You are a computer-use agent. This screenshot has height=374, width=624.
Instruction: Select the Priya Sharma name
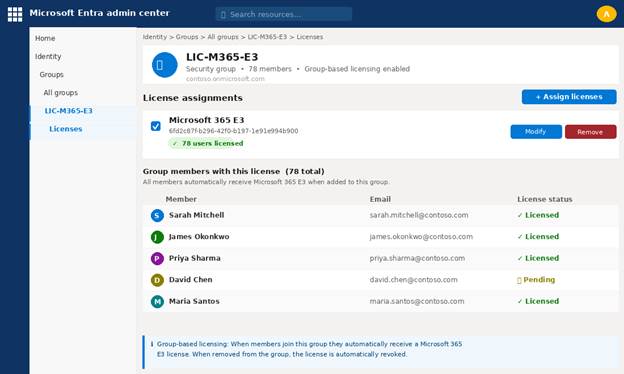[195, 258]
